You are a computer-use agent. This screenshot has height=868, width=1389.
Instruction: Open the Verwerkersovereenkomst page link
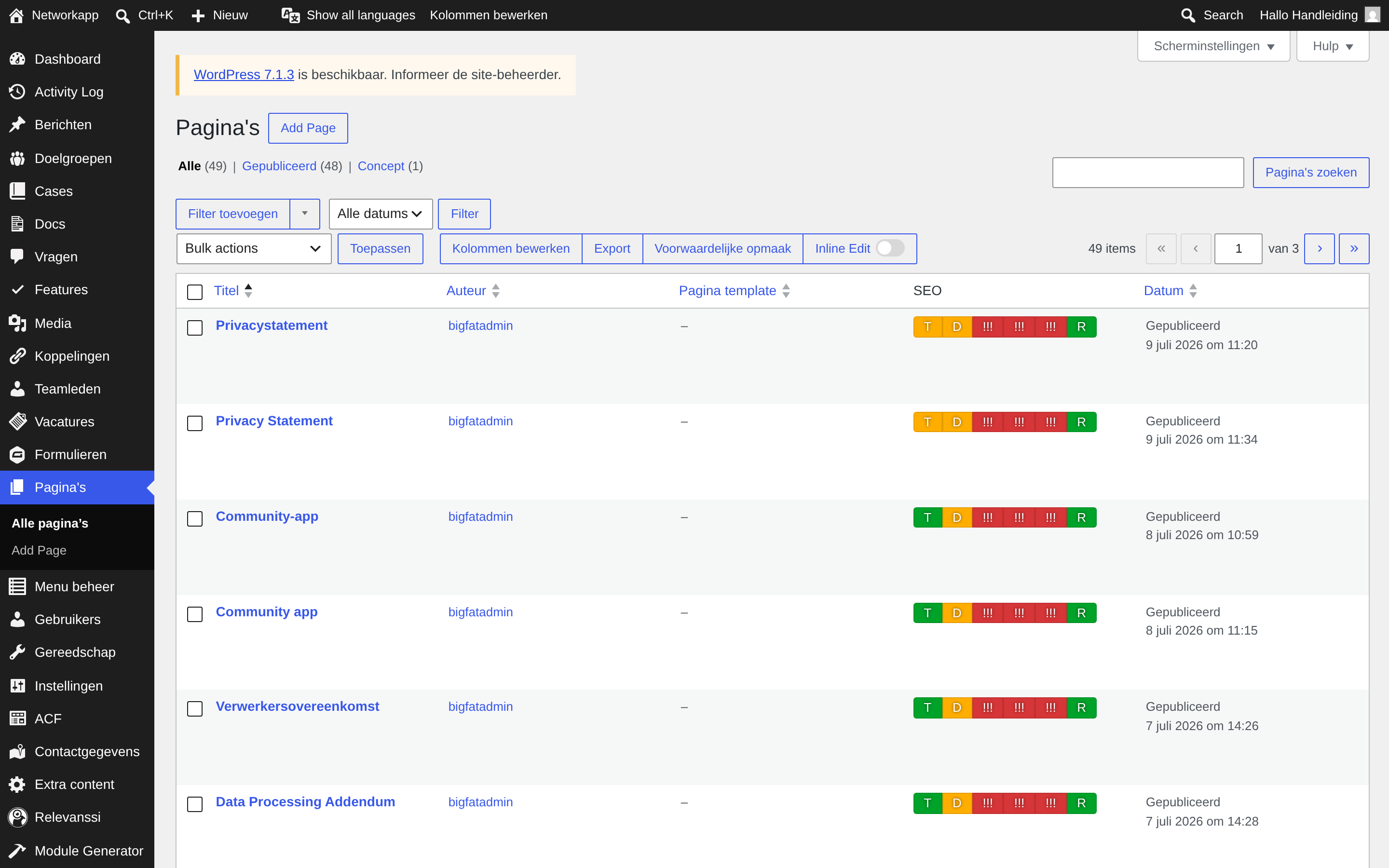pos(297,706)
